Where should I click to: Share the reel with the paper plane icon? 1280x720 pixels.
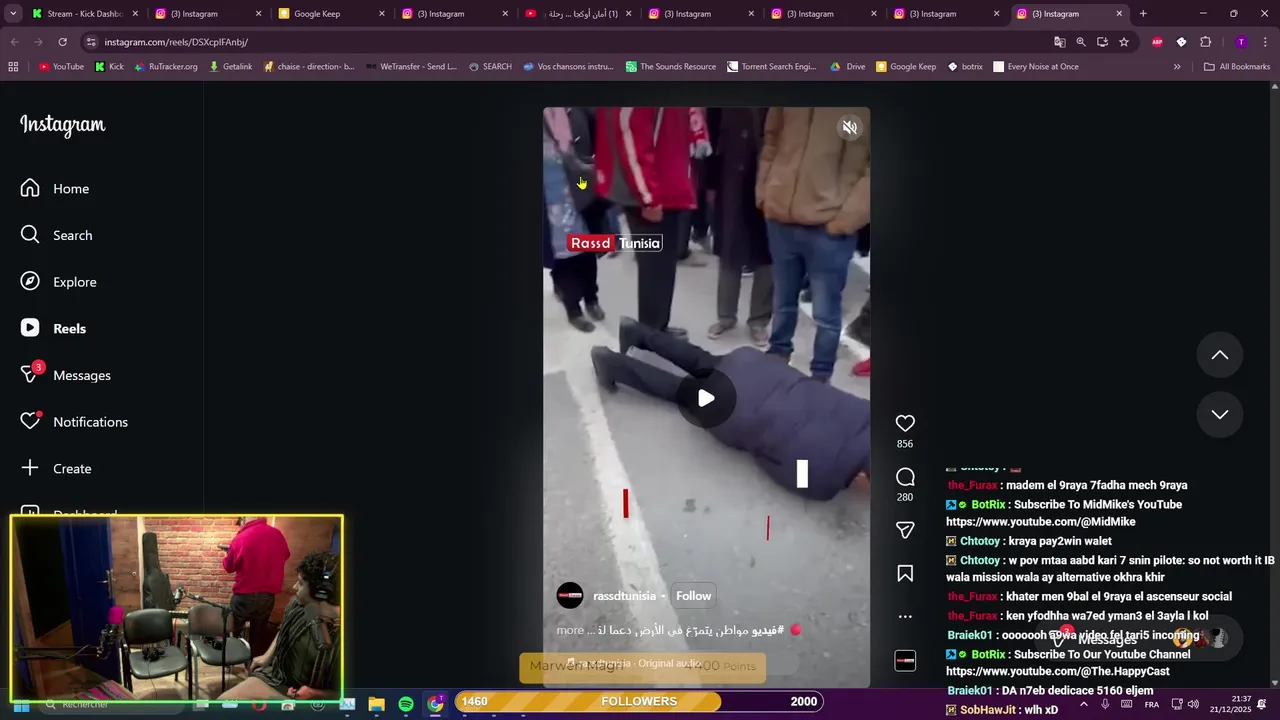tap(905, 530)
